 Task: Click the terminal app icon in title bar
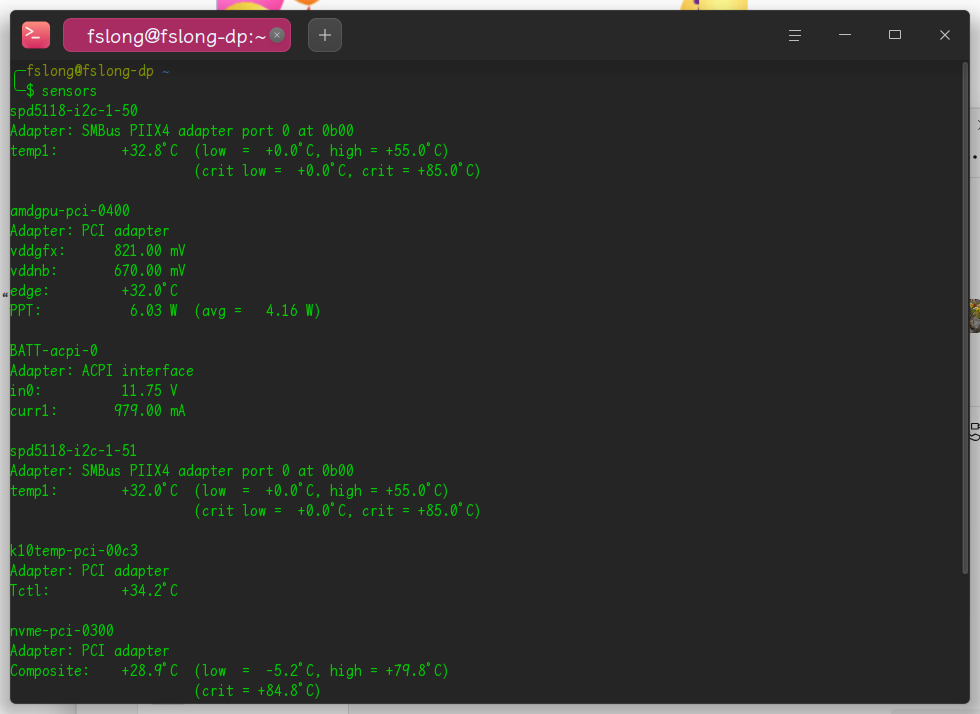point(36,35)
